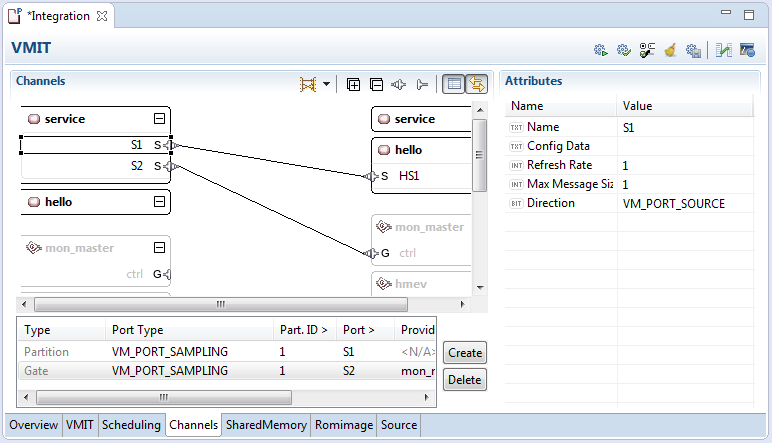Toggle the yellow arrows link button

coord(476,84)
